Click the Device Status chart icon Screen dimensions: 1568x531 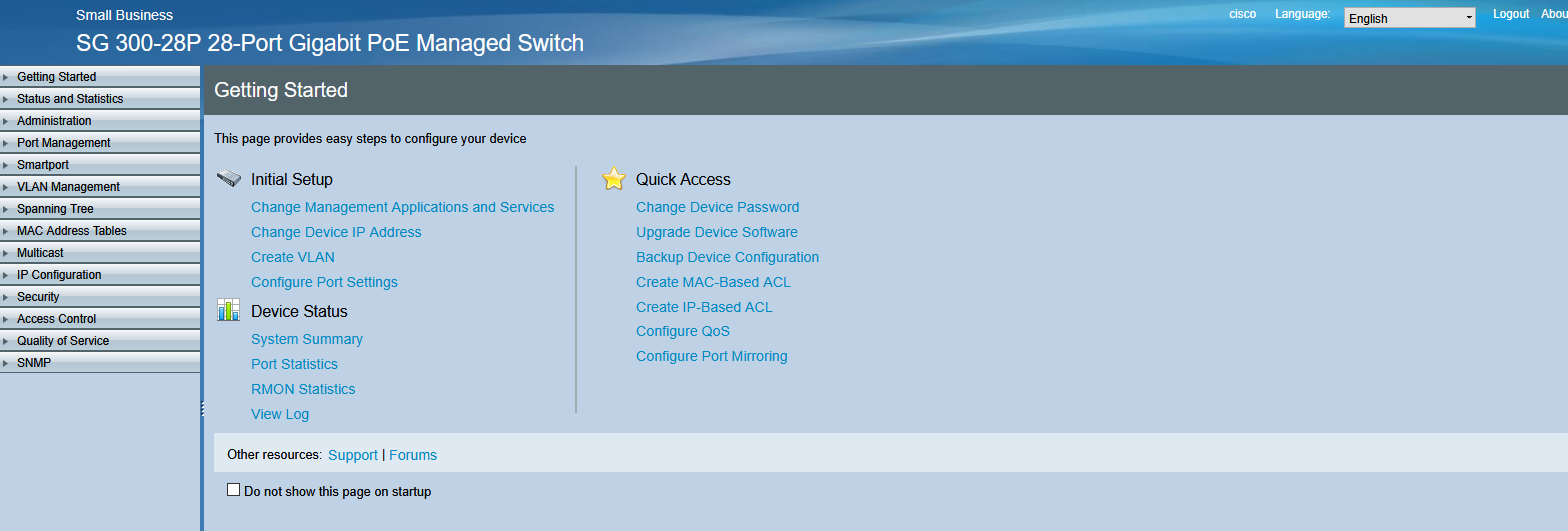click(x=228, y=311)
